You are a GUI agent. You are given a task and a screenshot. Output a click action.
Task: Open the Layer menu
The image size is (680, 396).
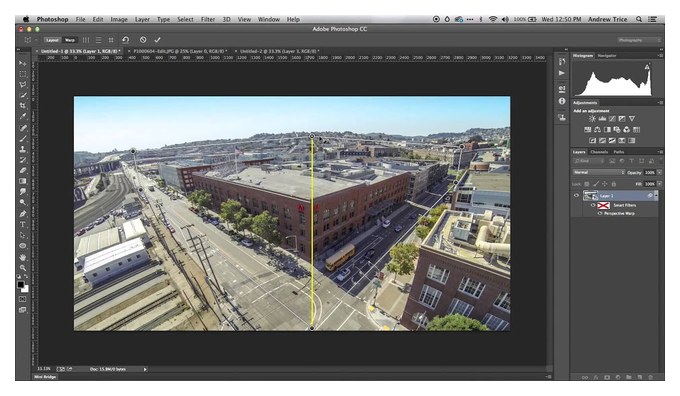click(142, 19)
